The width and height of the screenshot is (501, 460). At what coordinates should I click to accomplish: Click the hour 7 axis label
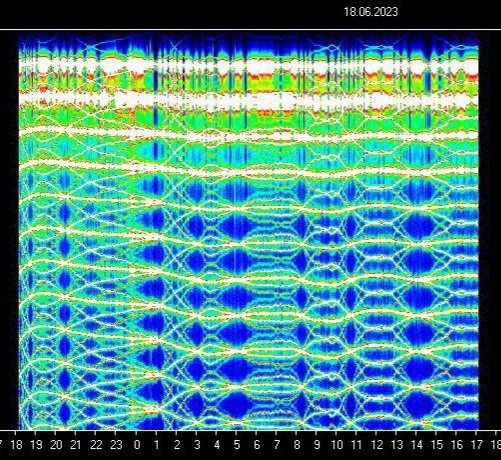[x=277, y=445]
